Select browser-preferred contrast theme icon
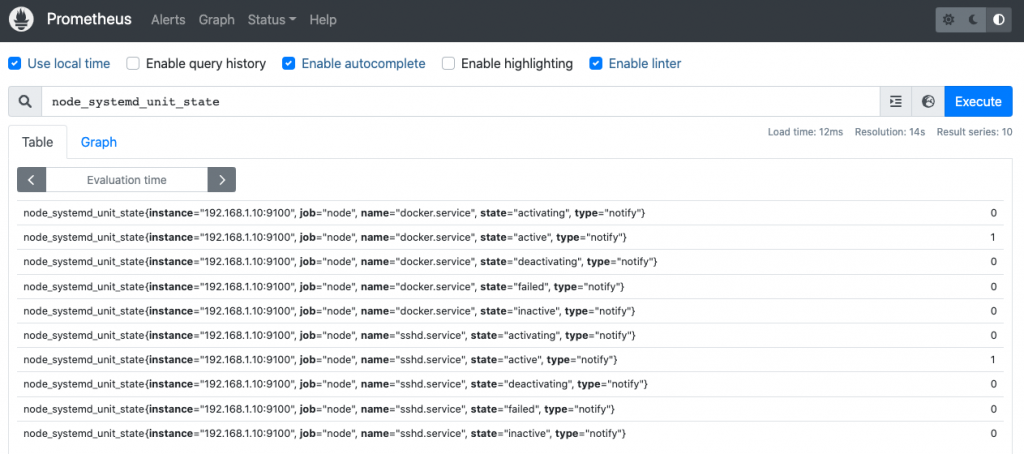This screenshot has height=454, width=1024. [x=999, y=20]
